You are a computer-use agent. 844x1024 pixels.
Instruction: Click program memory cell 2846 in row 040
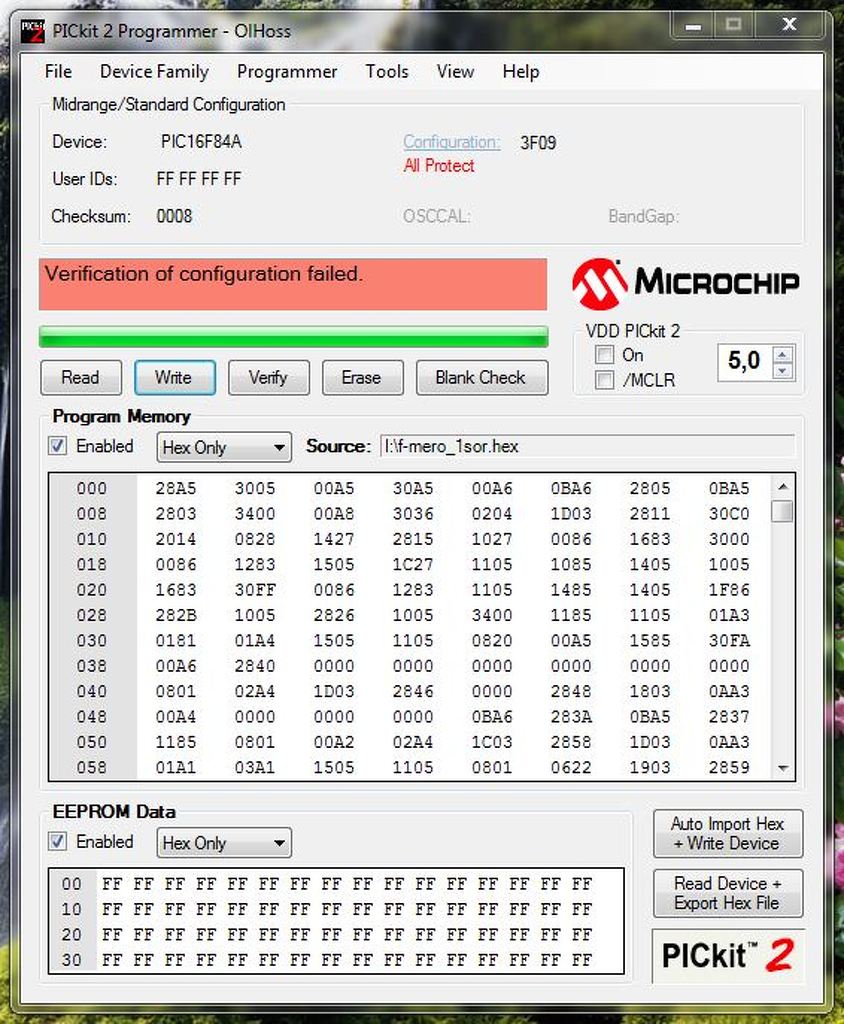413,692
